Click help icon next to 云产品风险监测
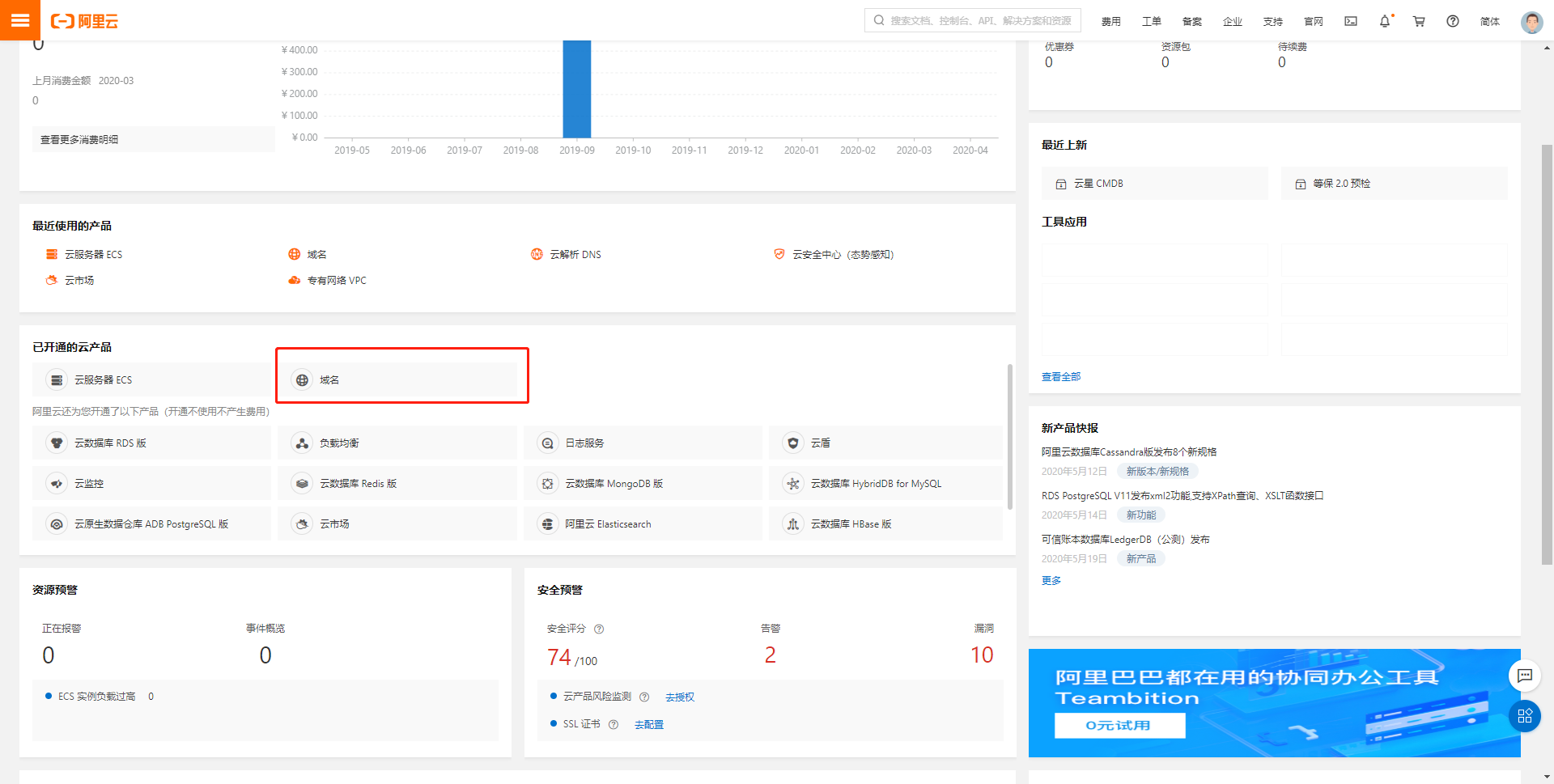The image size is (1554, 784). (x=644, y=697)
